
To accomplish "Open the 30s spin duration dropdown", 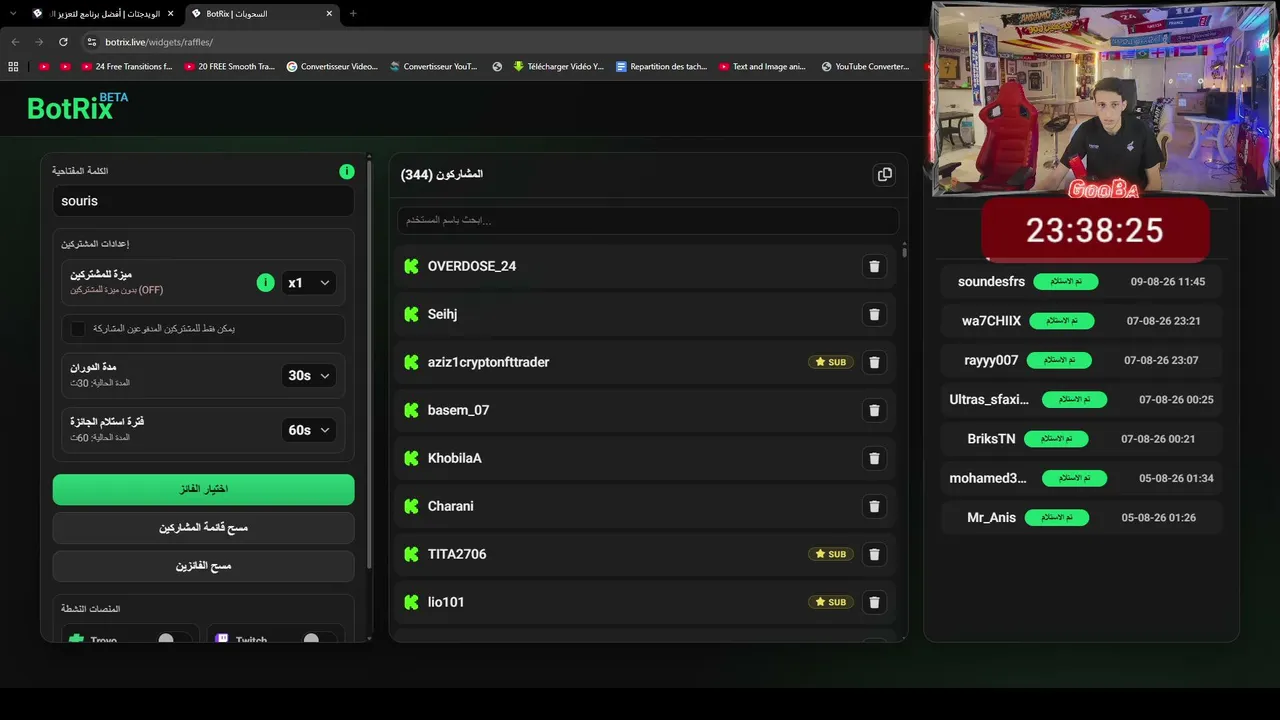I will point(308,376).
